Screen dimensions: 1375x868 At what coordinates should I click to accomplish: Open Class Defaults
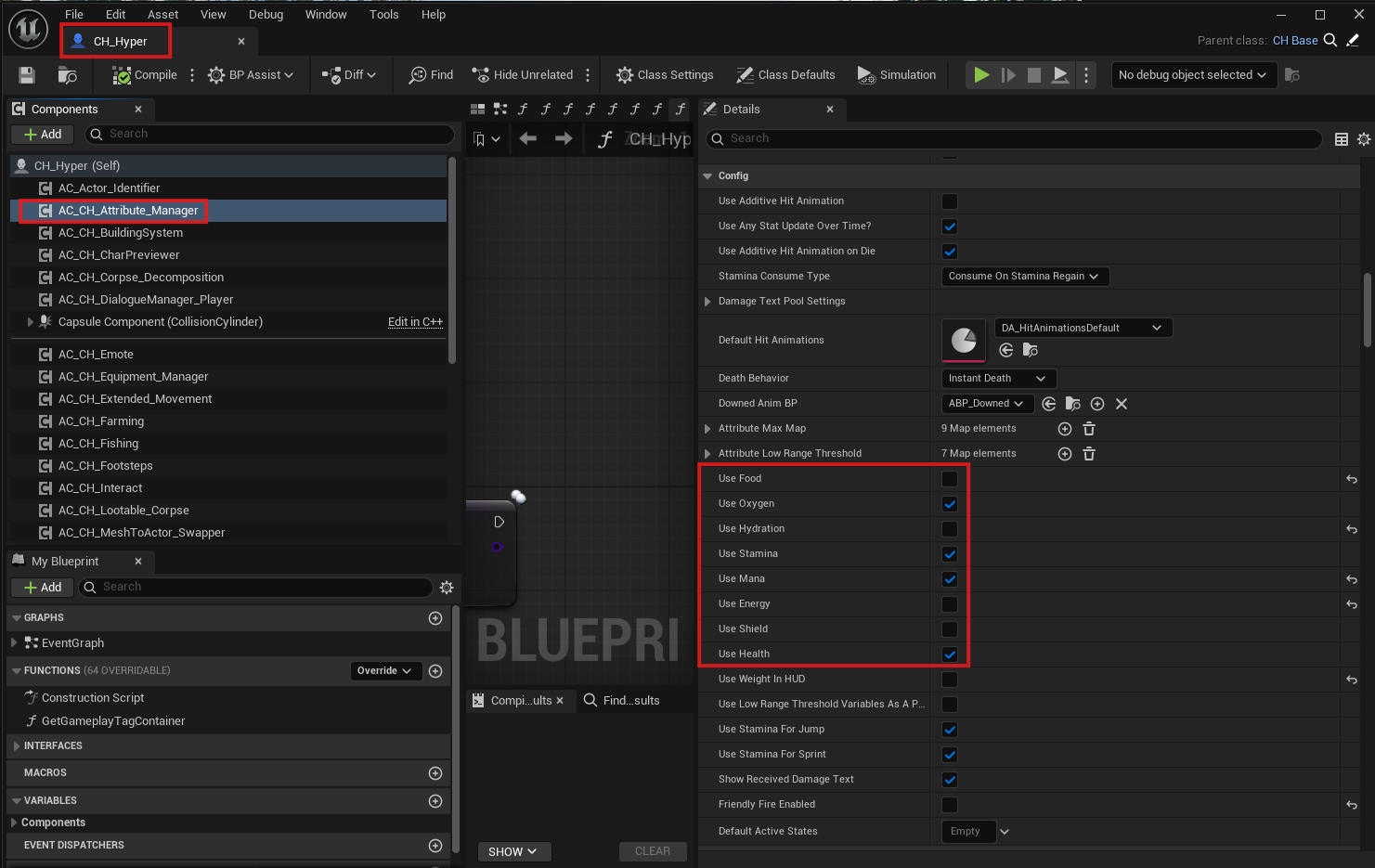point(785,75)
